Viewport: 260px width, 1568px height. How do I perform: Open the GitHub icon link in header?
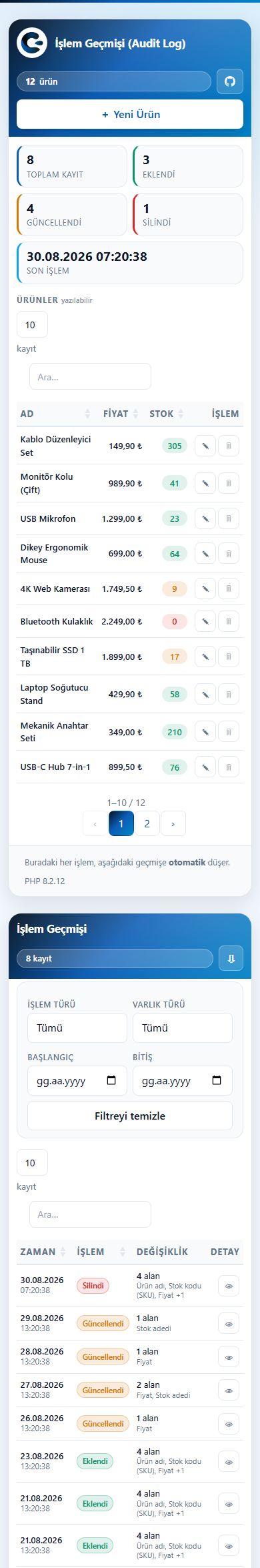coord(230,81)
